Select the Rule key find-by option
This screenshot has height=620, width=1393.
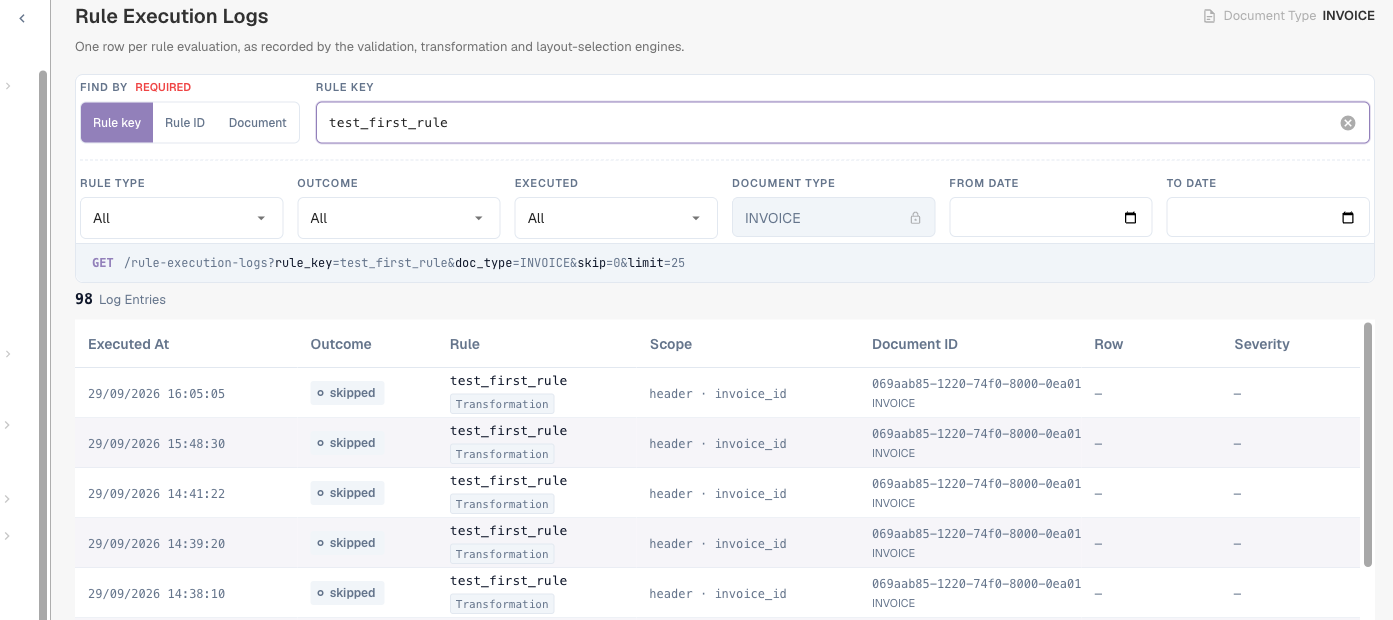point(117,123)
